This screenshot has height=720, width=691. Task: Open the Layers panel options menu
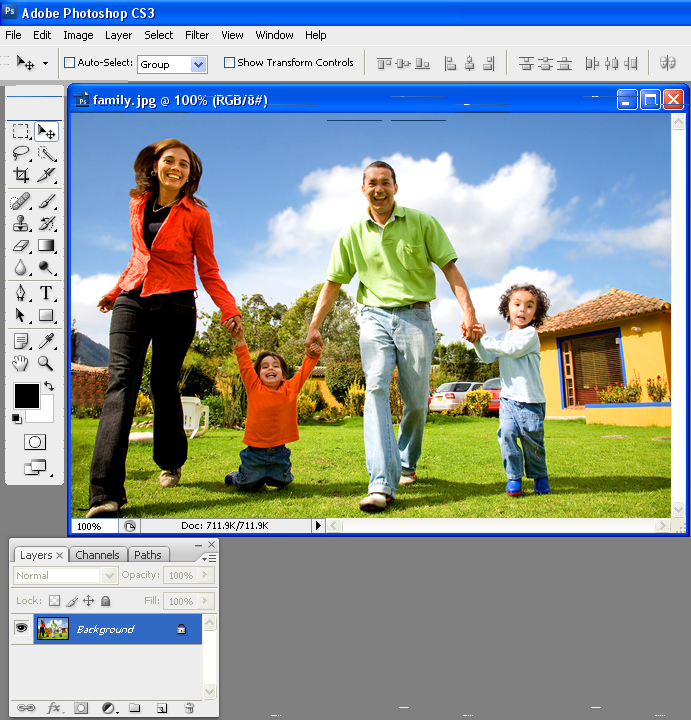[208, 556]
